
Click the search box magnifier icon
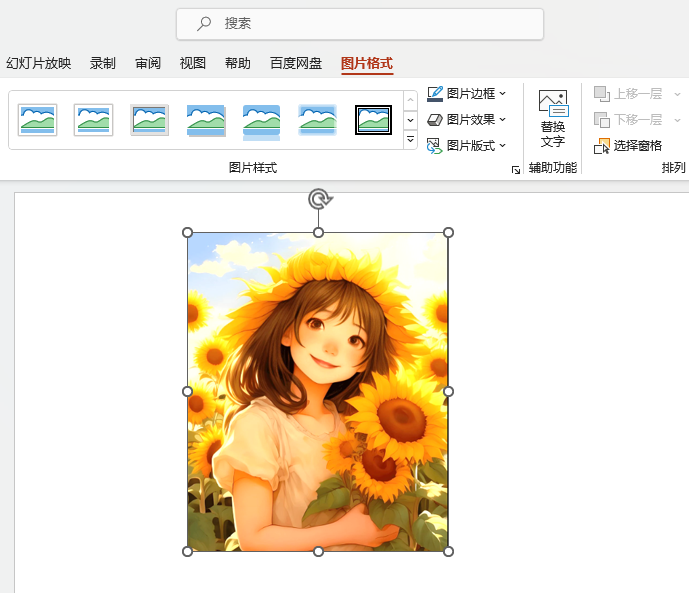coord(203,23)
